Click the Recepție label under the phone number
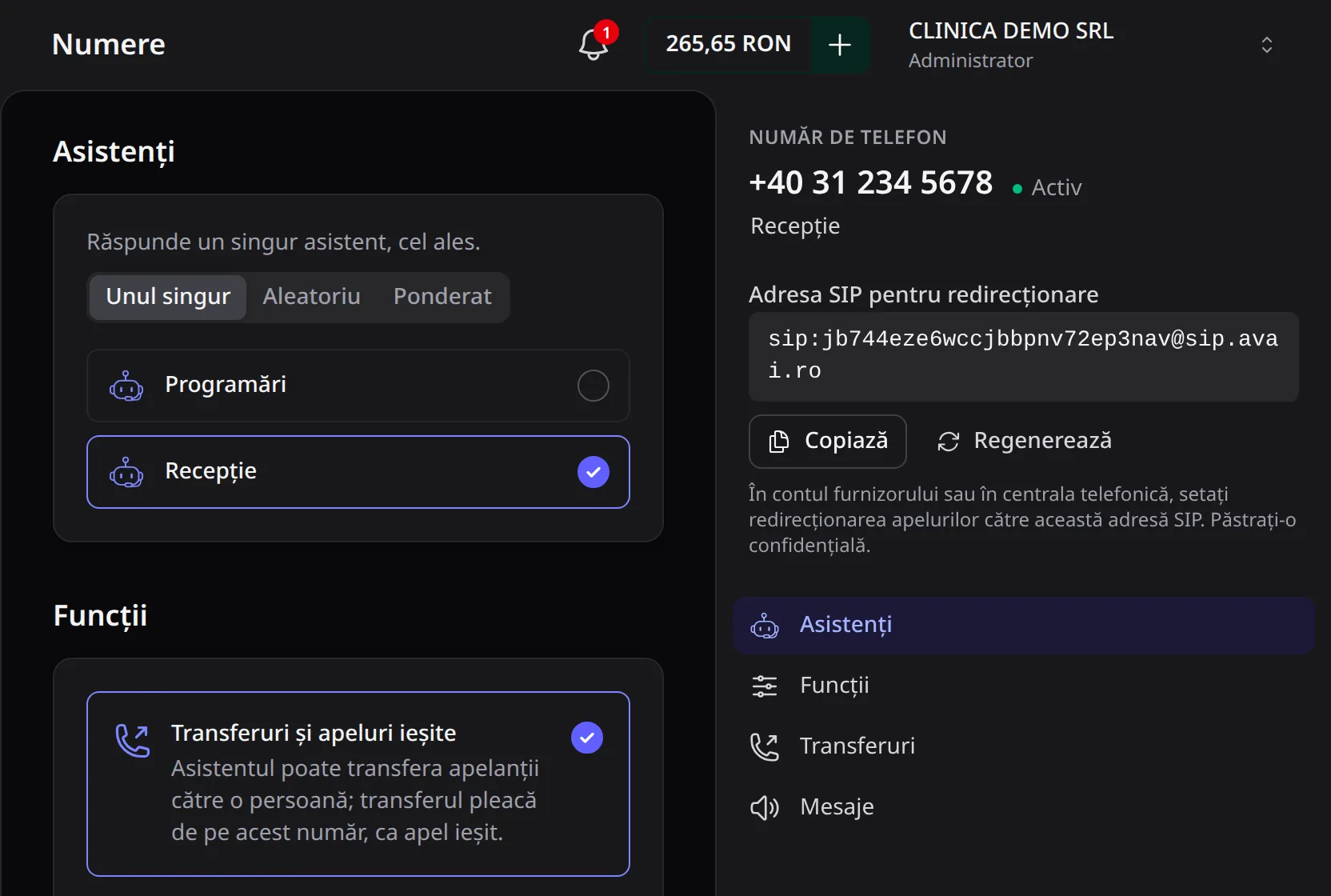Image resolution: width=1331 pixels, height=896 pixels. tap(795, 227)
